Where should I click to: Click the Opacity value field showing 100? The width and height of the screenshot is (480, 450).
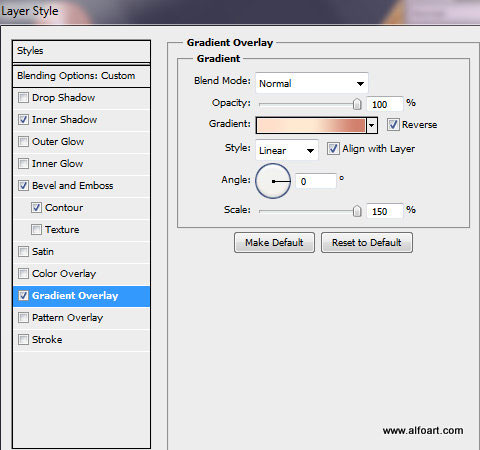(384, 104)
